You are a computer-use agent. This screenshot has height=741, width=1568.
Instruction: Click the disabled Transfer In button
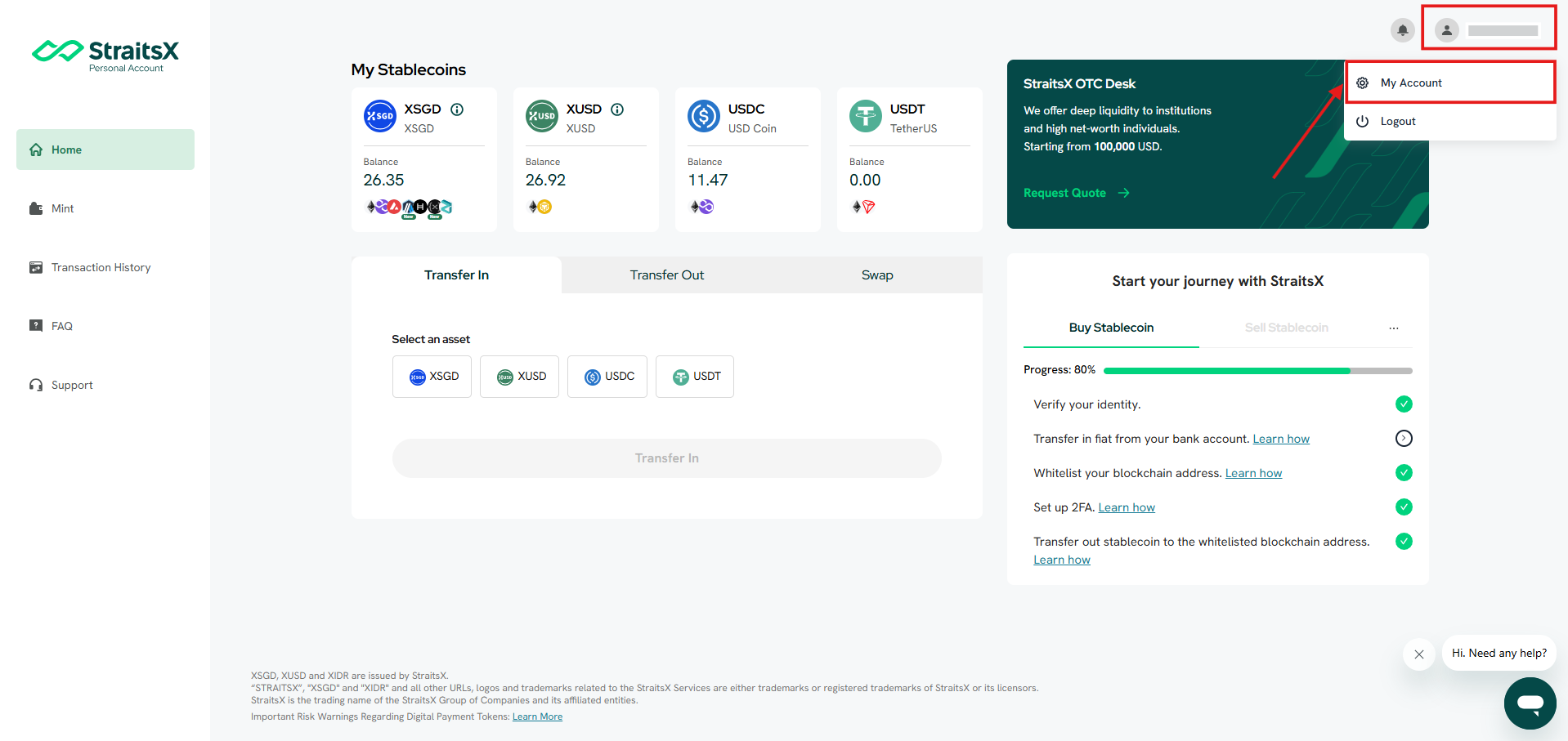pos(667,458)
